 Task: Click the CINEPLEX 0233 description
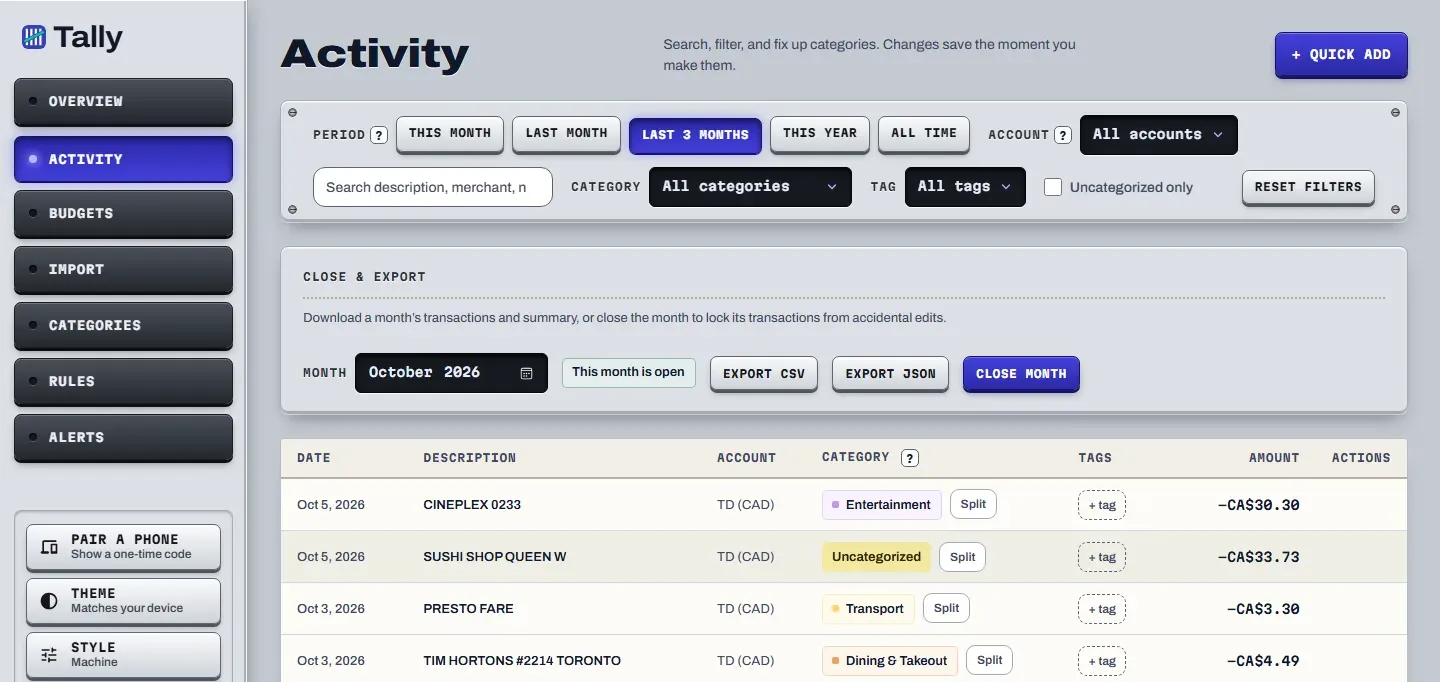click(x=472, y=505)
